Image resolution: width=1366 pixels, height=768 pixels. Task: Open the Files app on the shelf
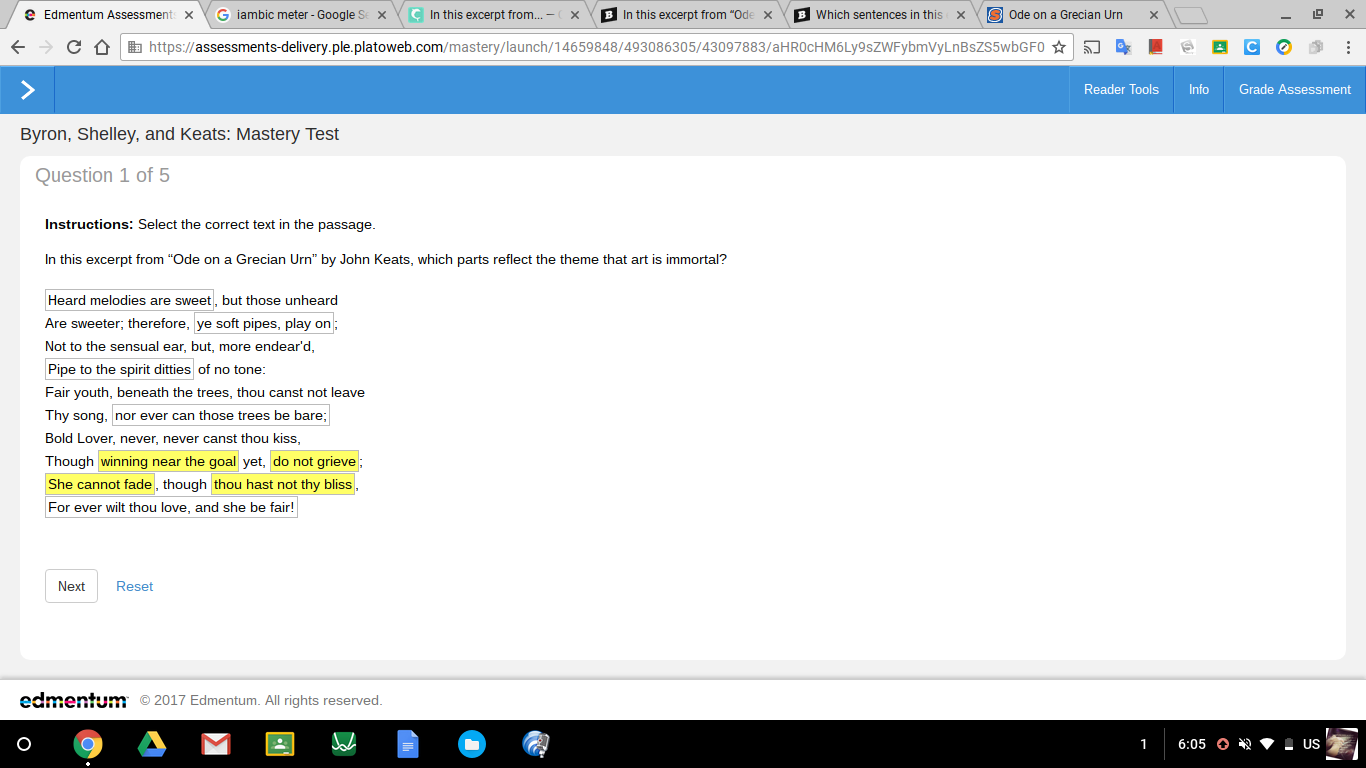pos(472,744)
